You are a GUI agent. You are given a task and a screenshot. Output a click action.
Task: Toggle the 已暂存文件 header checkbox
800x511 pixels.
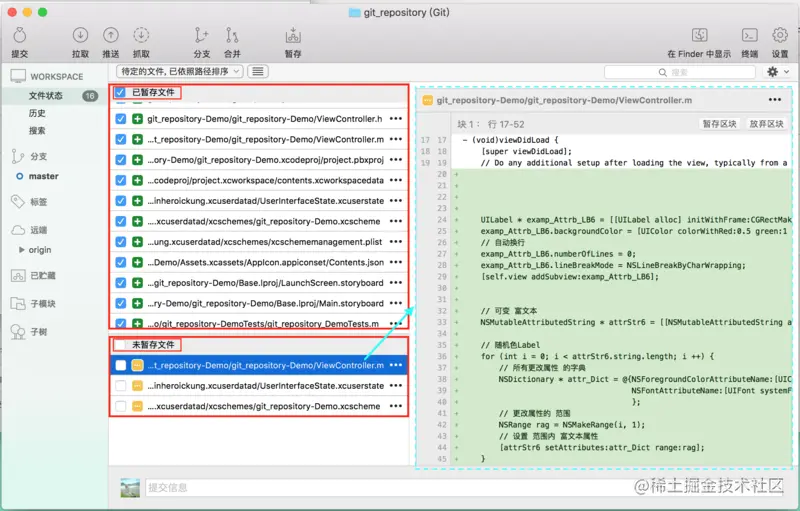point(120,92)
